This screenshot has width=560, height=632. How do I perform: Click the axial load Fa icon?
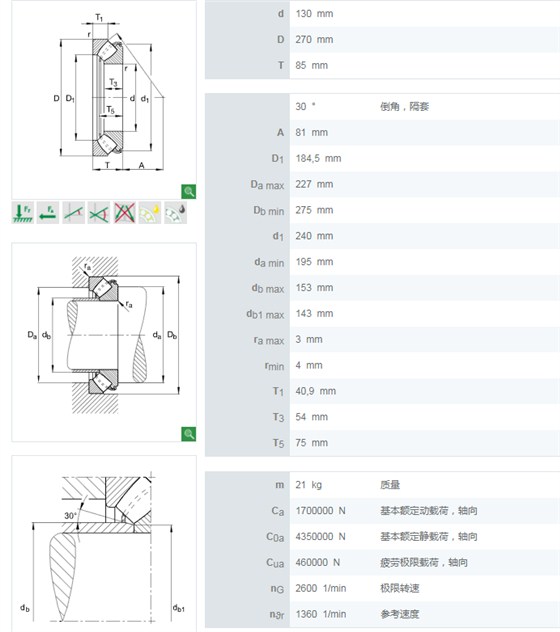pos(48,212)
